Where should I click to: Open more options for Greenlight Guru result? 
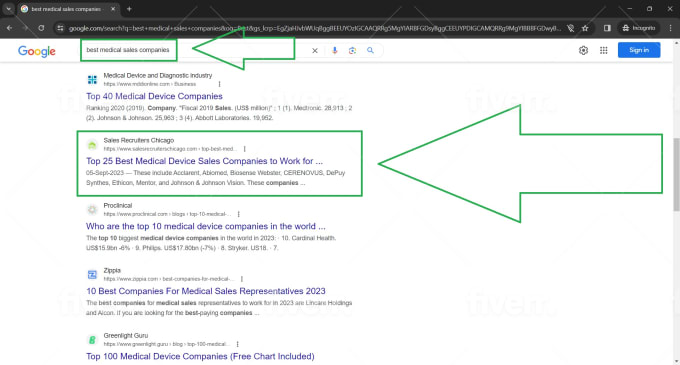238,344
